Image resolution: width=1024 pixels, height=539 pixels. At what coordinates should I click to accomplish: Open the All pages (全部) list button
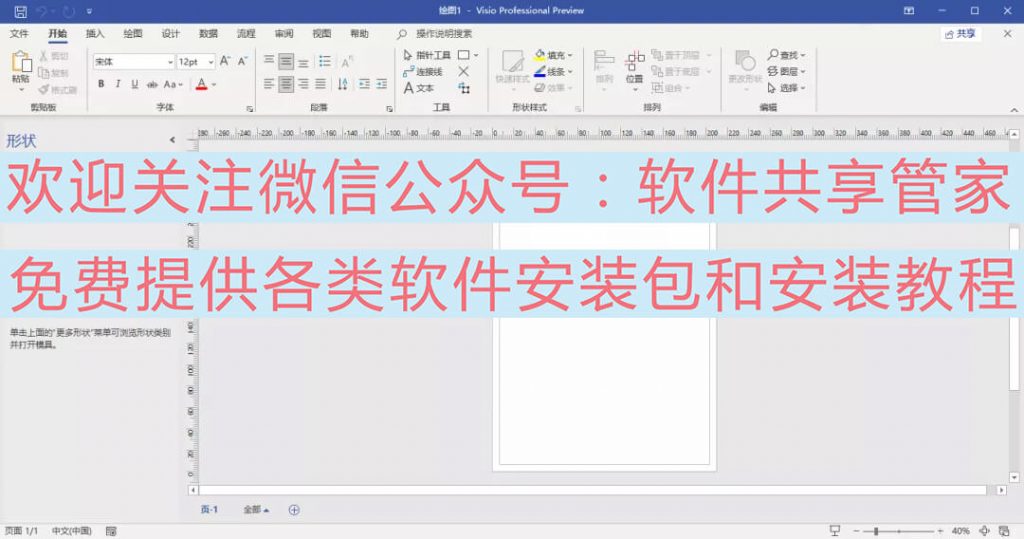coord(256,510)
